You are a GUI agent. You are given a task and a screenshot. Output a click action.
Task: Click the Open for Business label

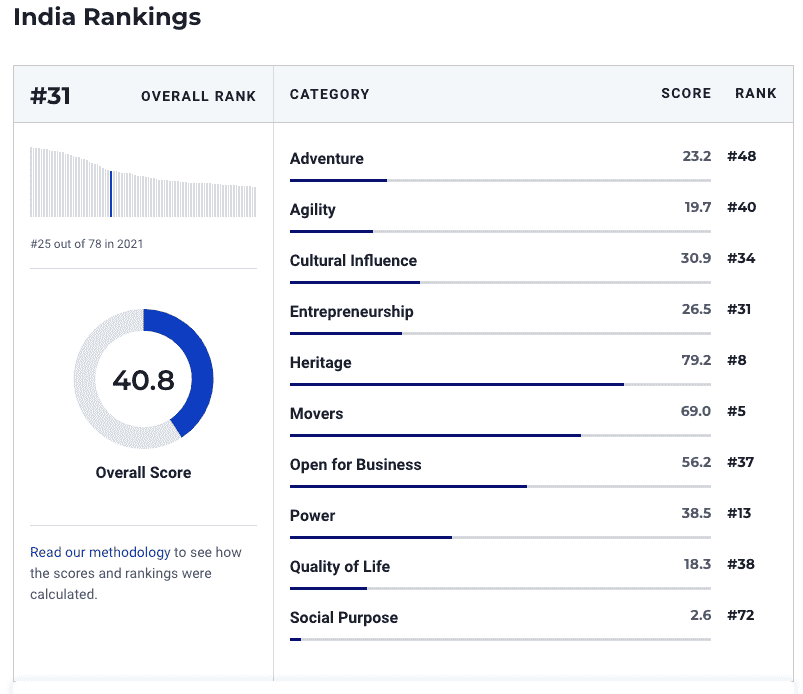(x=355, y=464)
